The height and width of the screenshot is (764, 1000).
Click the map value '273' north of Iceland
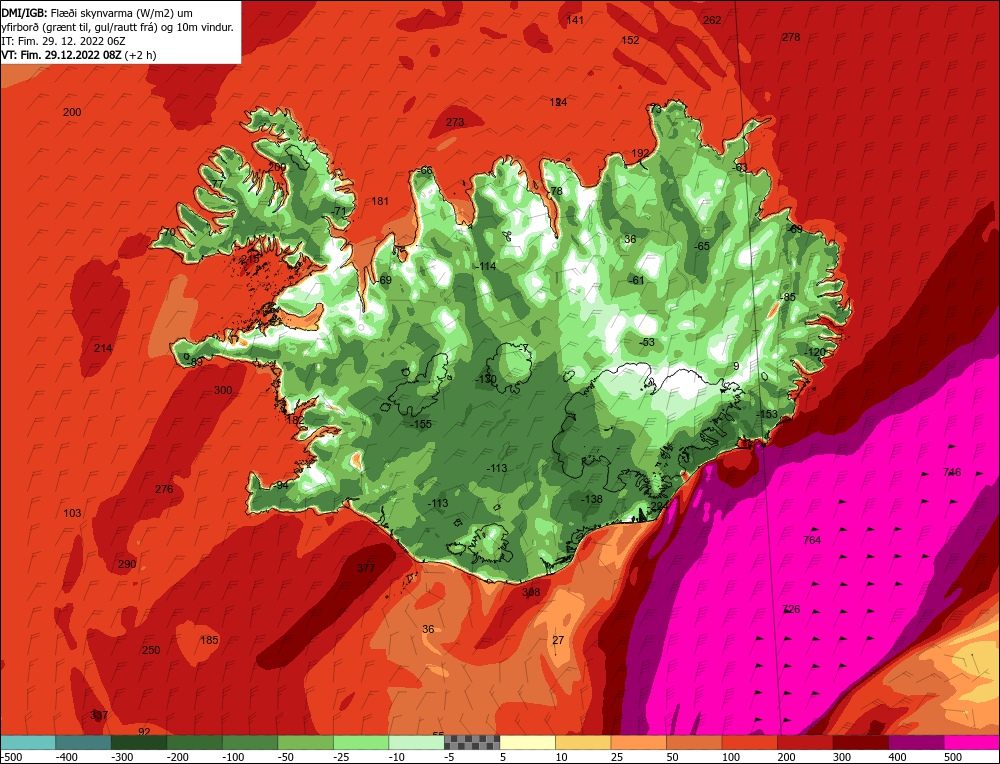455,122
